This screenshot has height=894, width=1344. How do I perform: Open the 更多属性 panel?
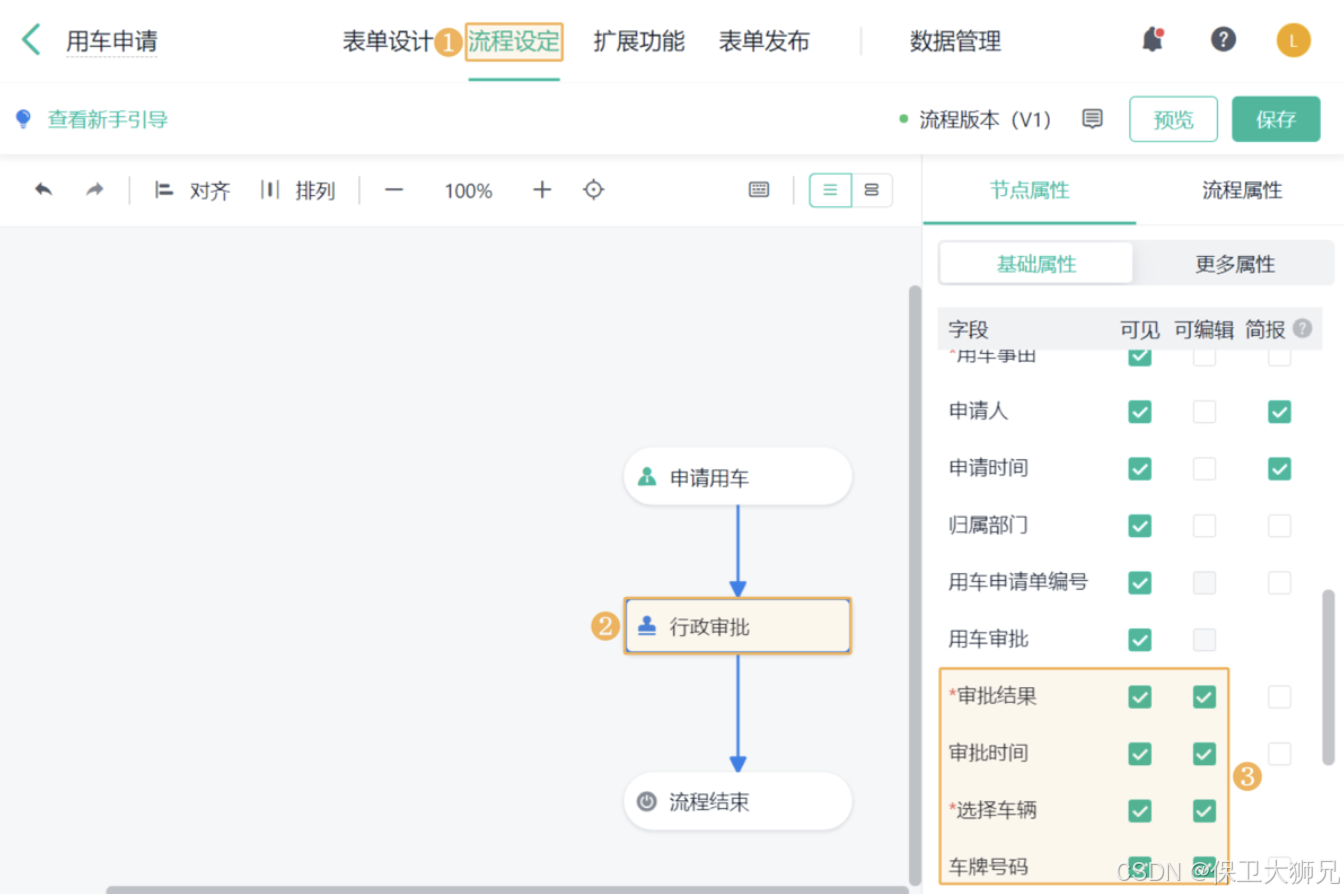[1233, 263]
